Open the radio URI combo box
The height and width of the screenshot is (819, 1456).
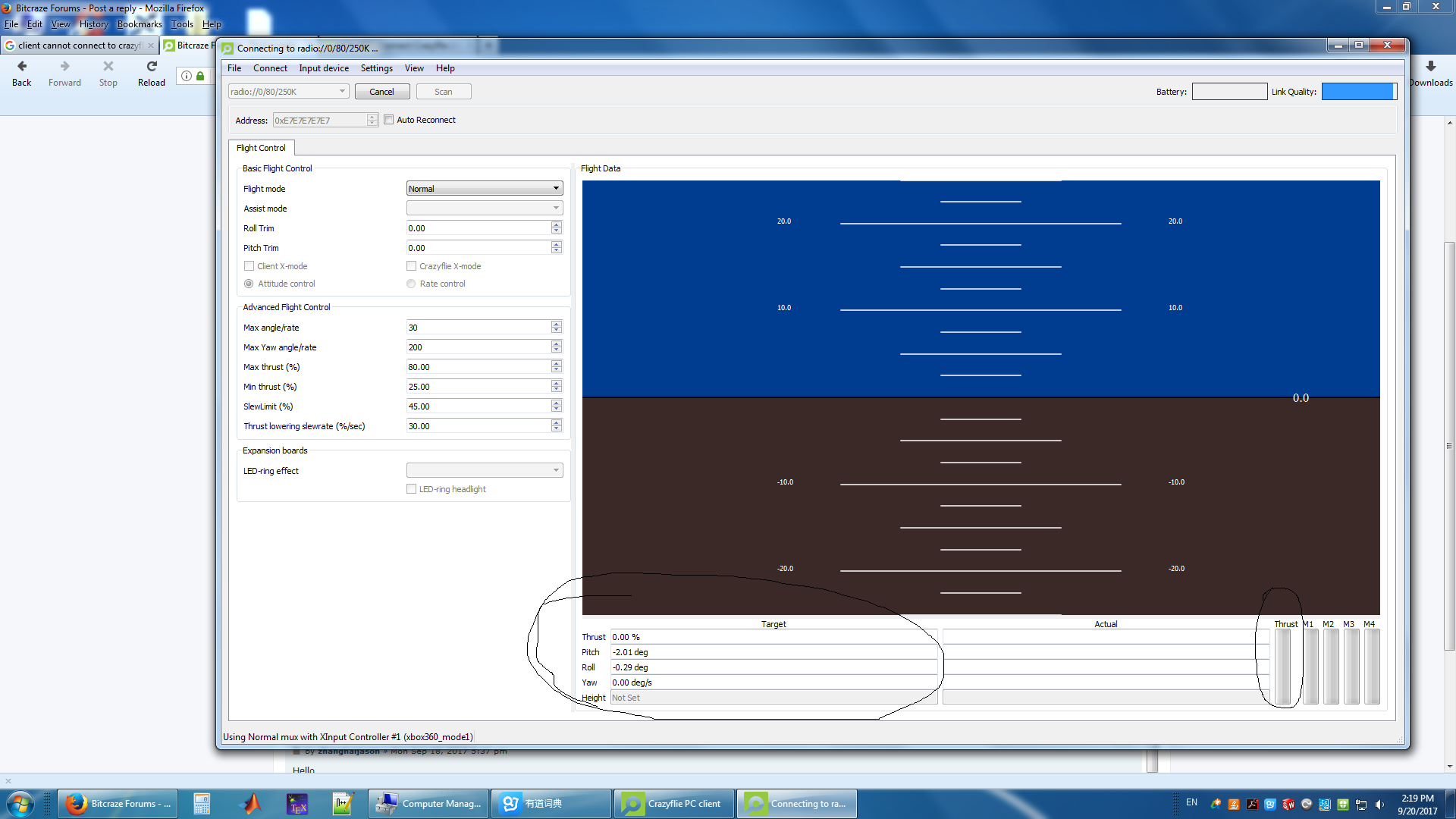pyautogui.click(x=288, y=92)
